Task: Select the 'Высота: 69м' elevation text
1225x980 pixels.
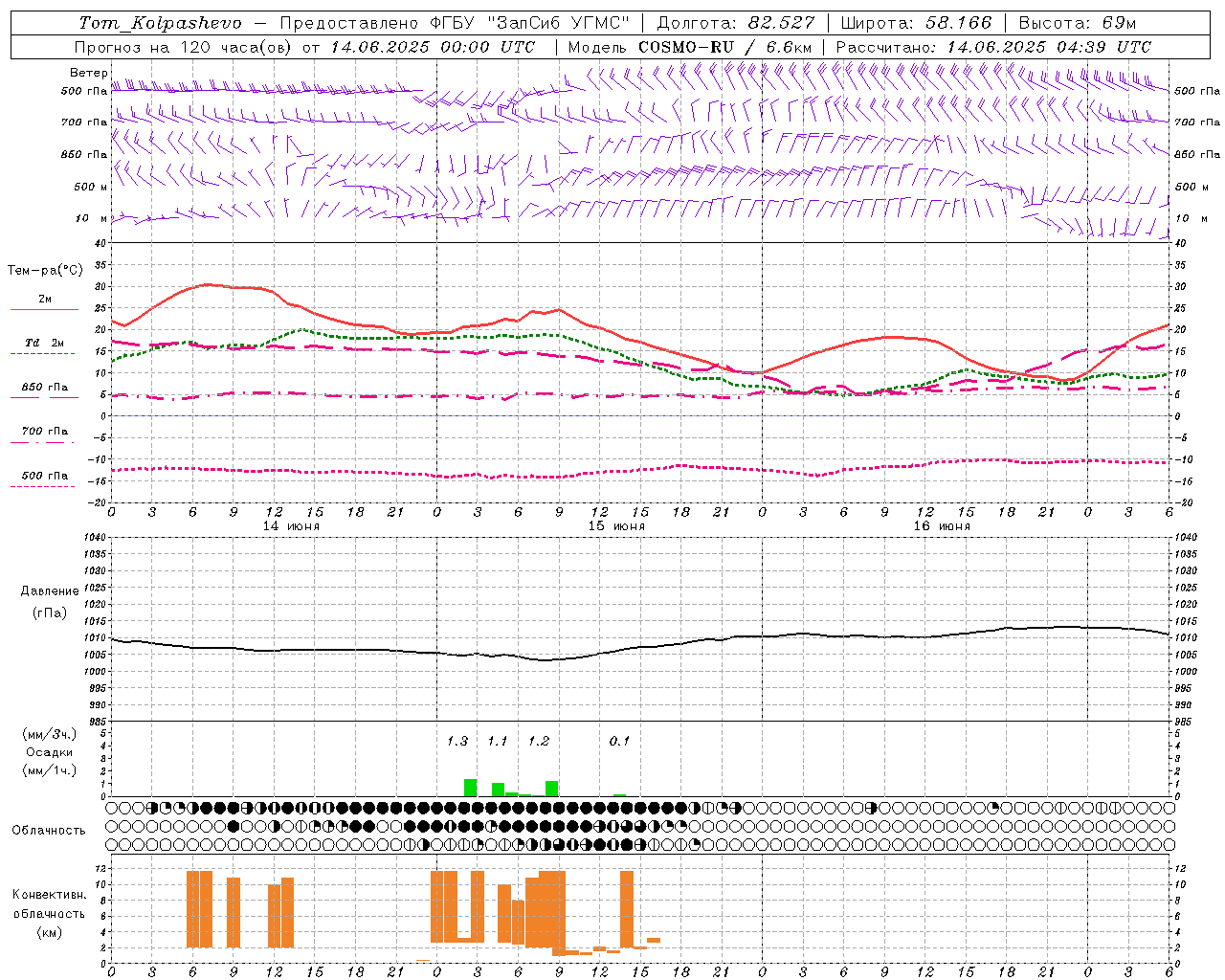Action: (1078, 23)
